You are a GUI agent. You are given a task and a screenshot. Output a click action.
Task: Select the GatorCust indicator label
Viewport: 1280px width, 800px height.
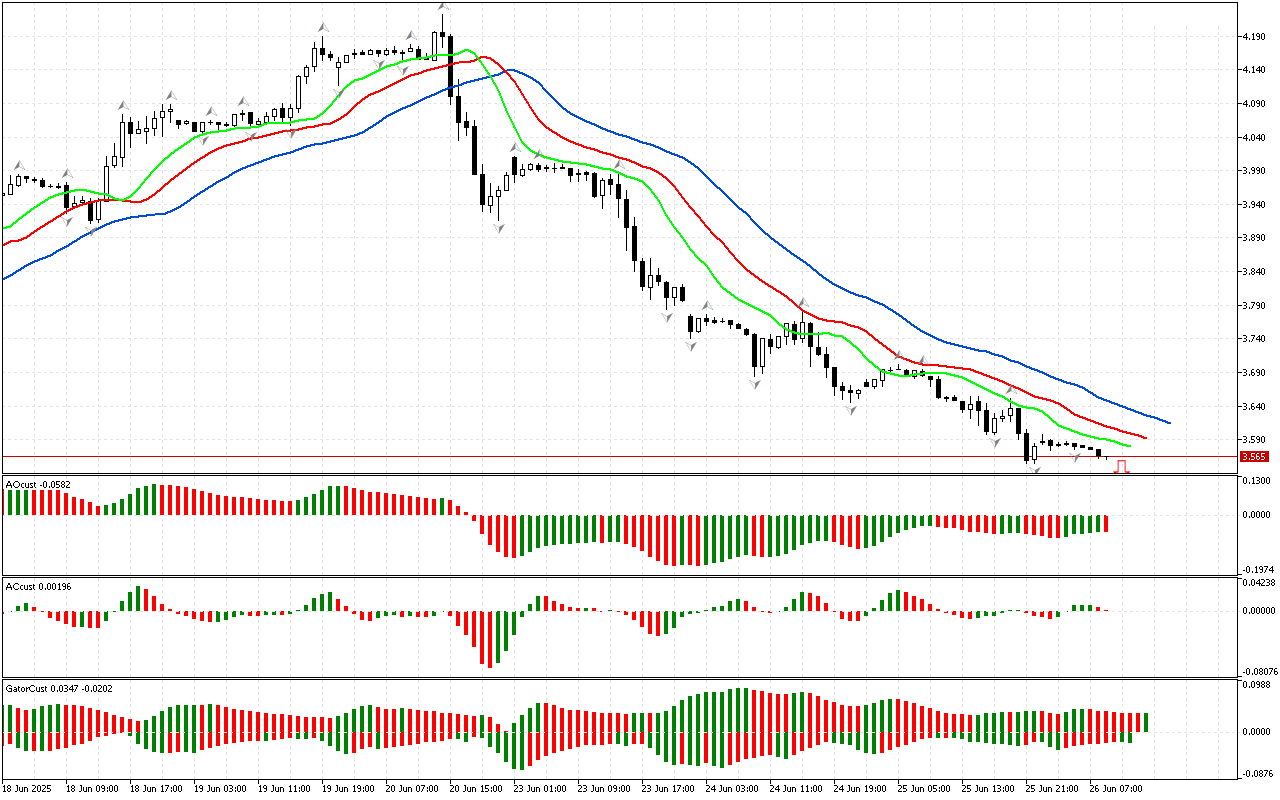(42, 688)
